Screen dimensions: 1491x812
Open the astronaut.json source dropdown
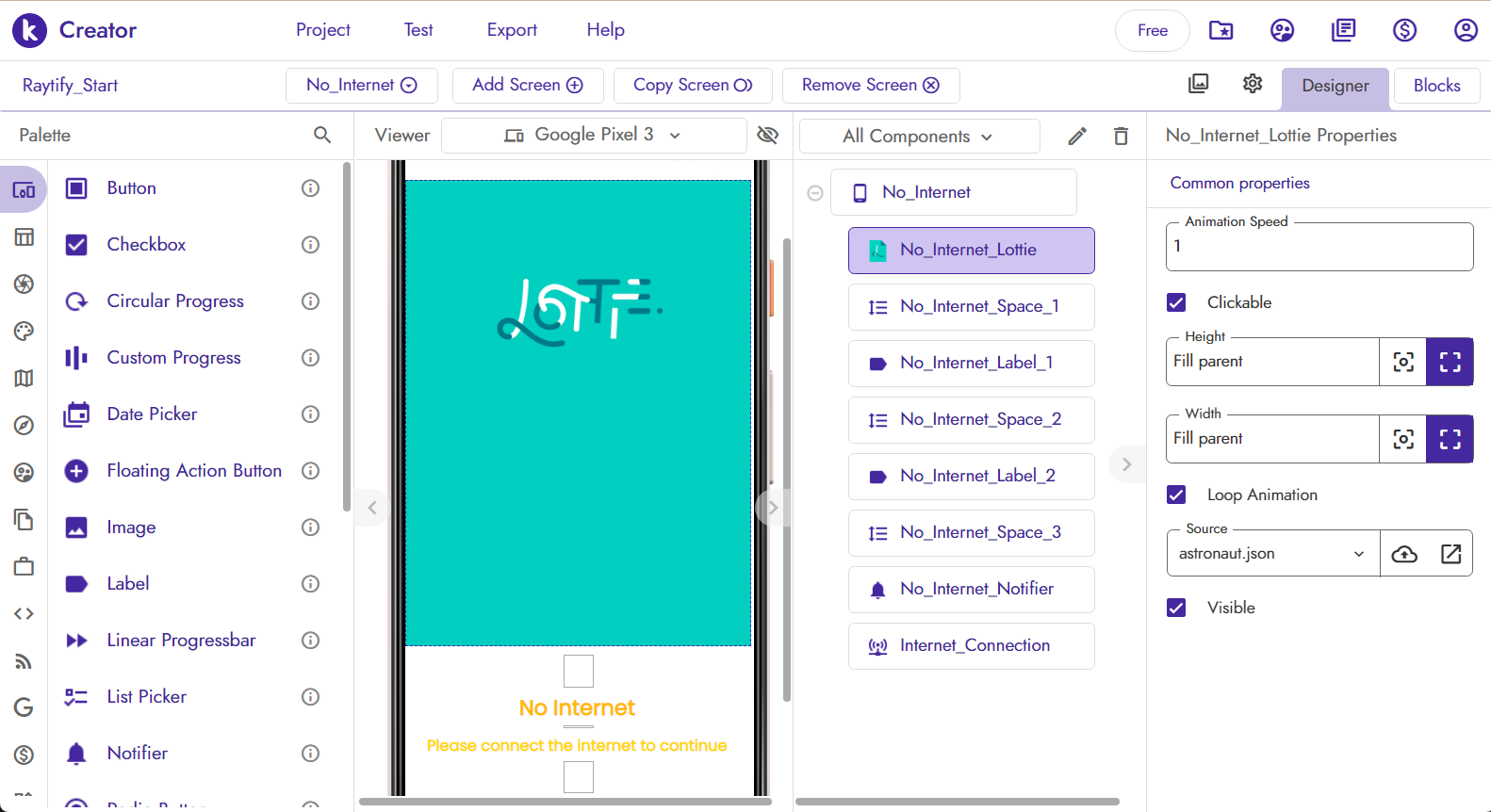point(1271,554)
